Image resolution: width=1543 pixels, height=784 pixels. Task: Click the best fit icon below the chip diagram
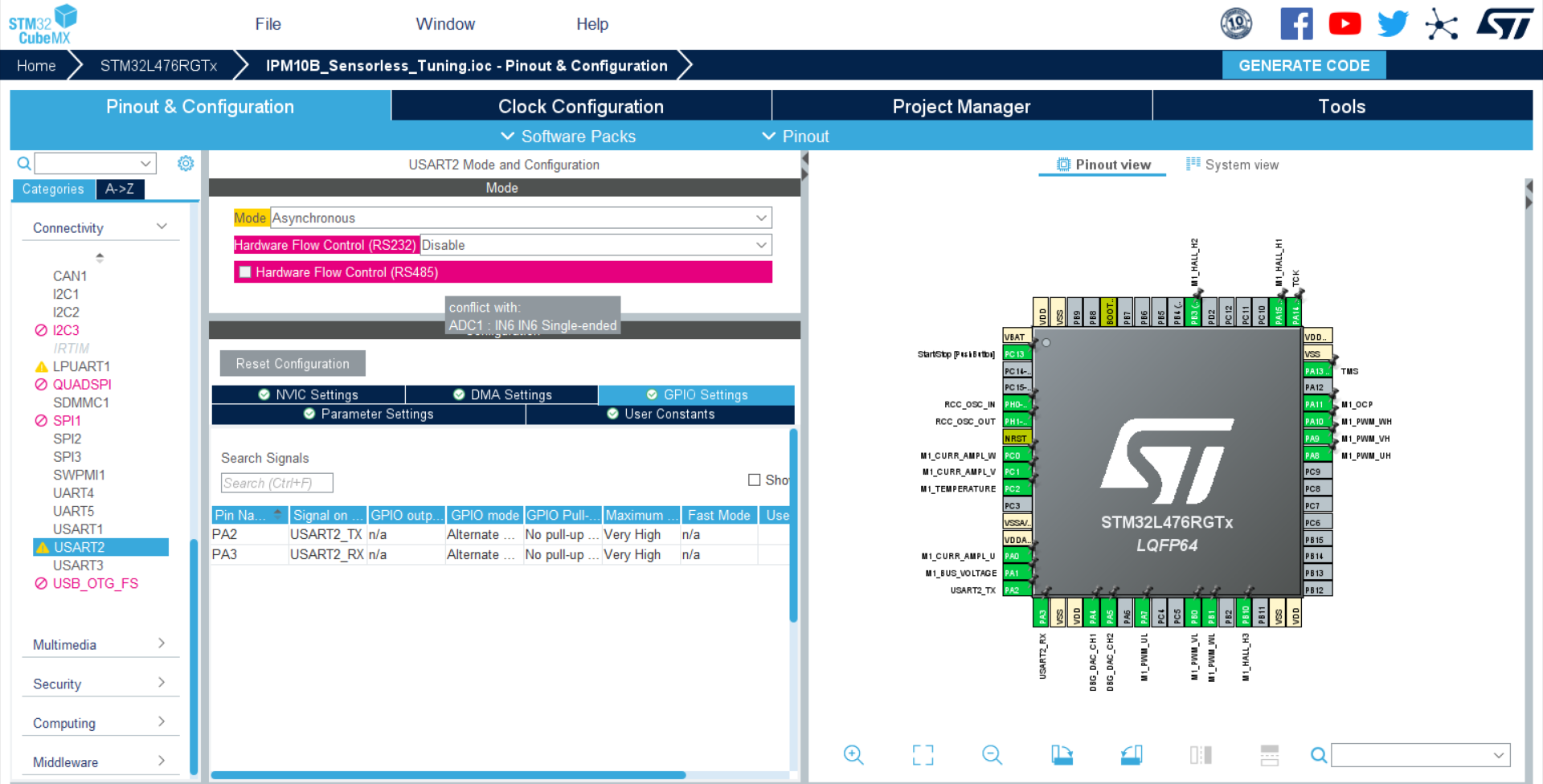[x=923, y=755]
